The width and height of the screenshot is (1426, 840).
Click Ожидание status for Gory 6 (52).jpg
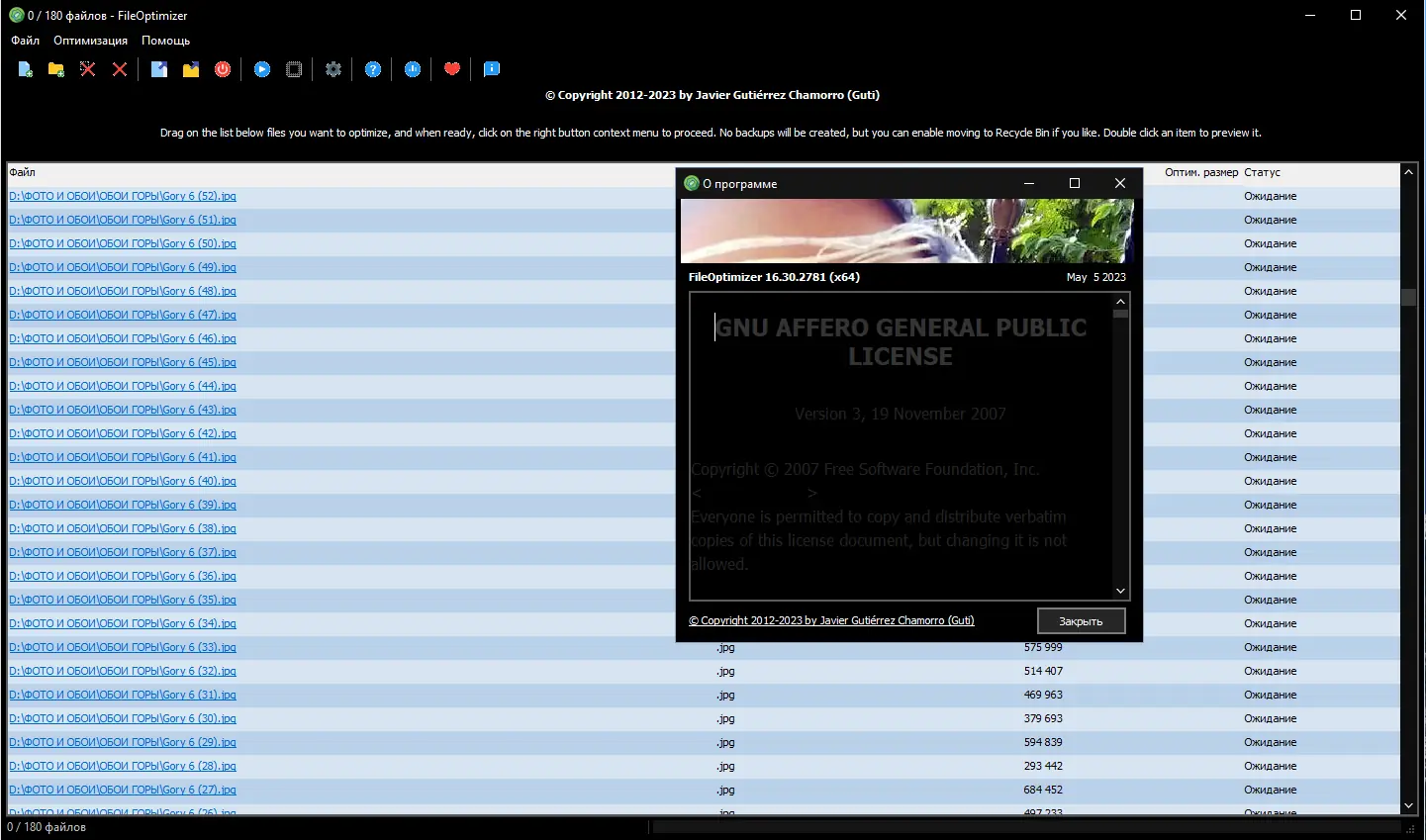[x=1270, y=196]
